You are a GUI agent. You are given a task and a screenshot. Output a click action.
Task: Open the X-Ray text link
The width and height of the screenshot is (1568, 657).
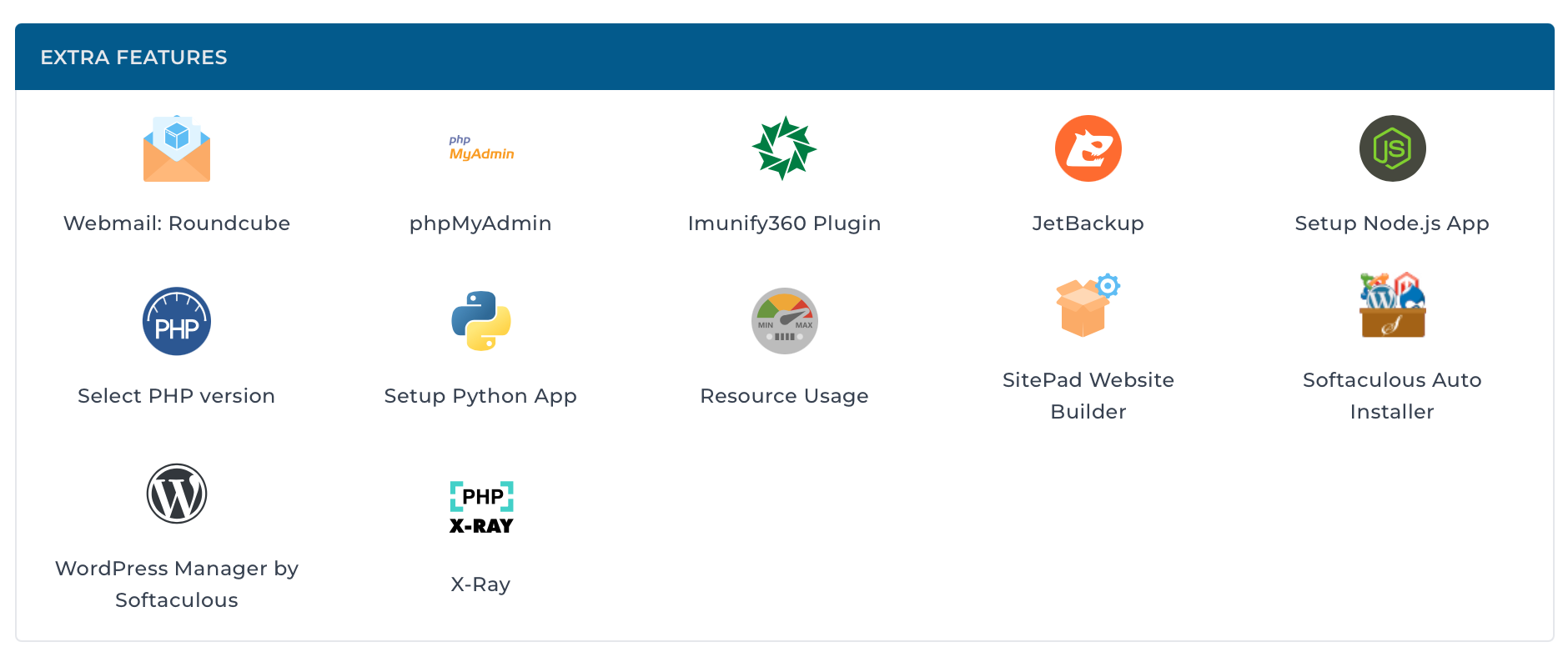click(x=480, y=584)
